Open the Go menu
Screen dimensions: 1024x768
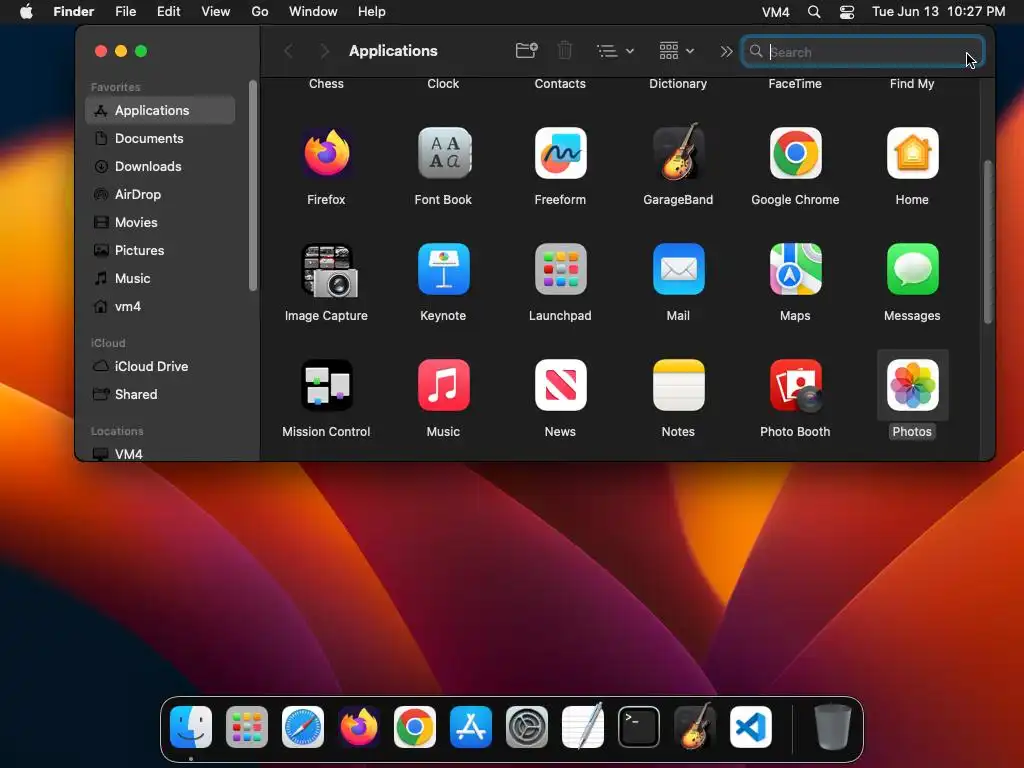259,12
